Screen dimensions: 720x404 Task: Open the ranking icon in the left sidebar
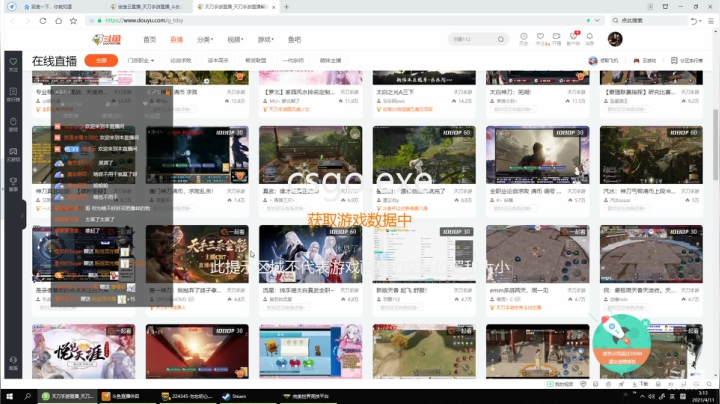click(13, 95)
